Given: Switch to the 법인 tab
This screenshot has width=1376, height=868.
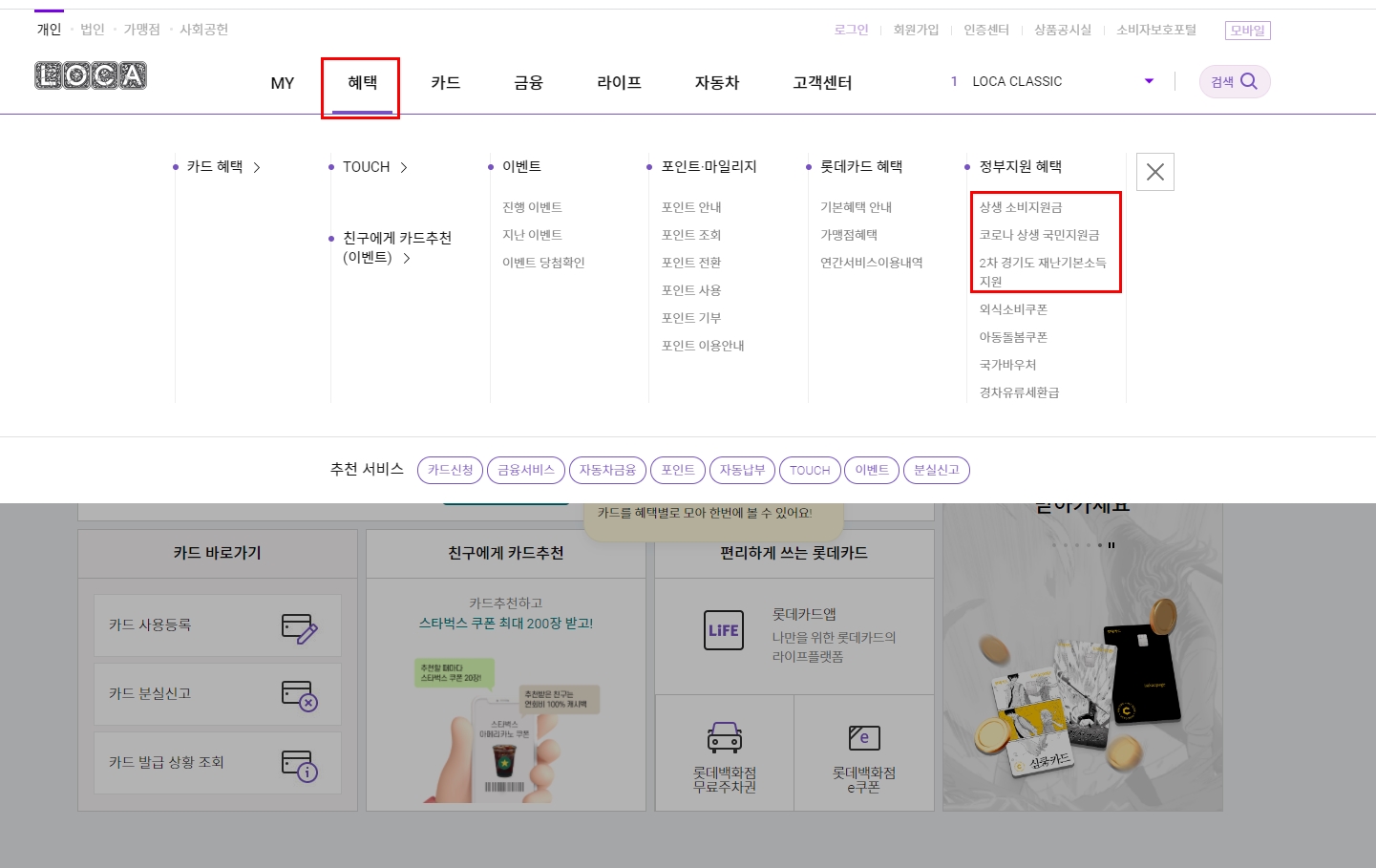Looking at the screenshot, I should (93, 30).
